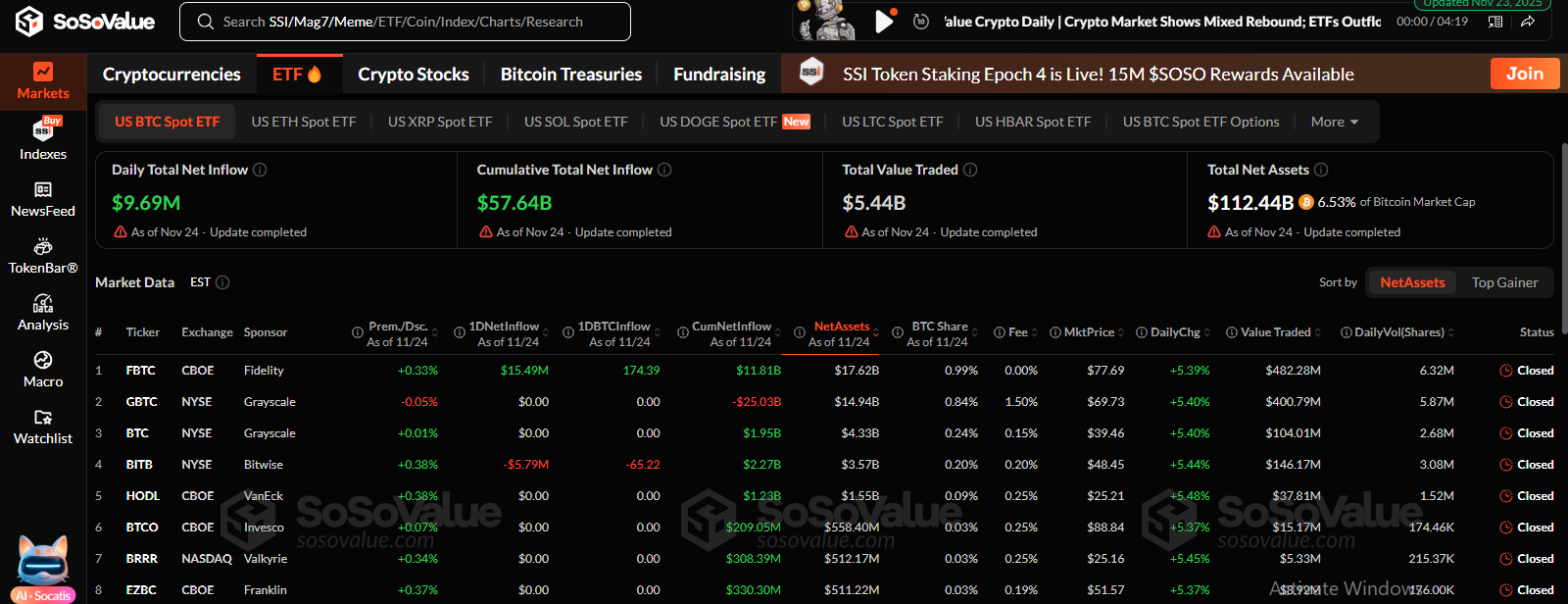The width and height of the screenshot is (1568, 604).
Task: Show info for Total Net Assets
Action: click(1321, 170)
